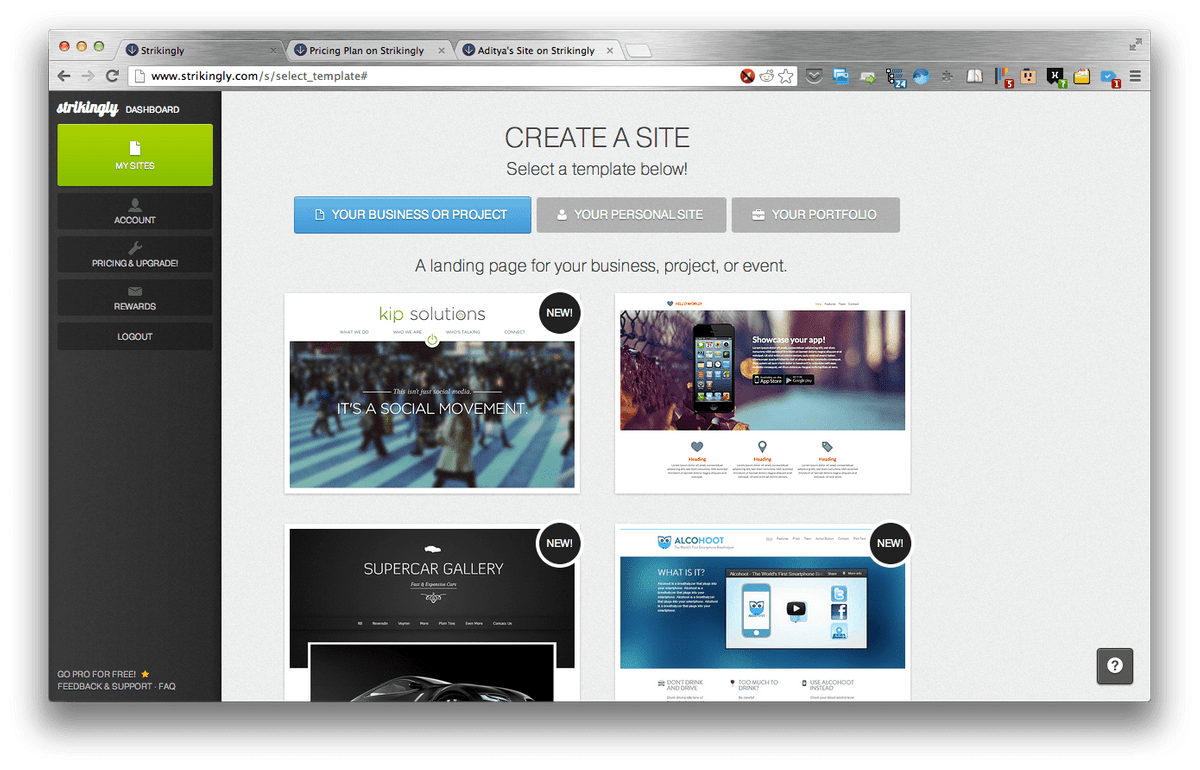Click Logout in the sidebar

tap(135, 336)
